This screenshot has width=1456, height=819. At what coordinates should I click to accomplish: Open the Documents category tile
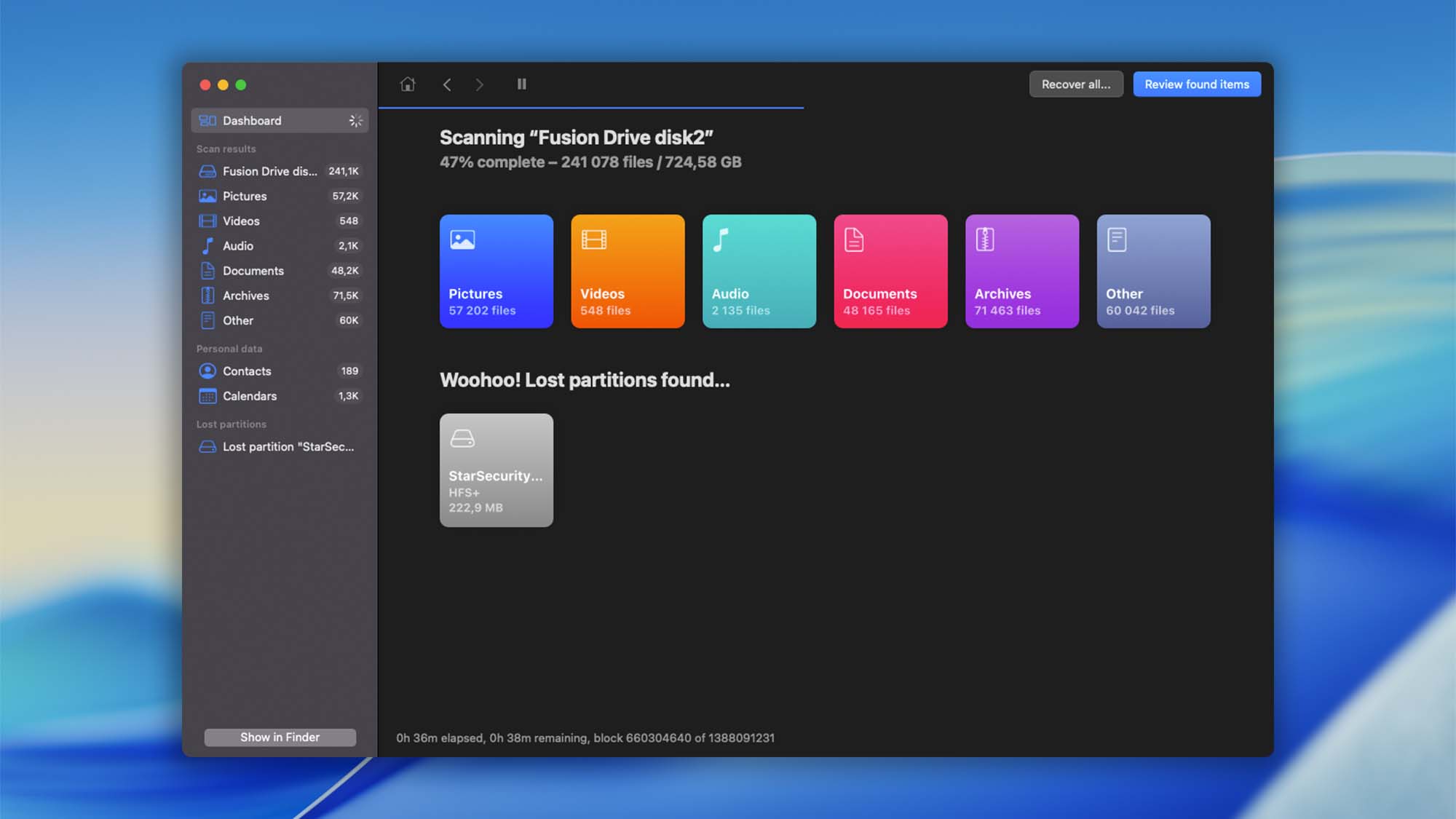pos(890,271)
